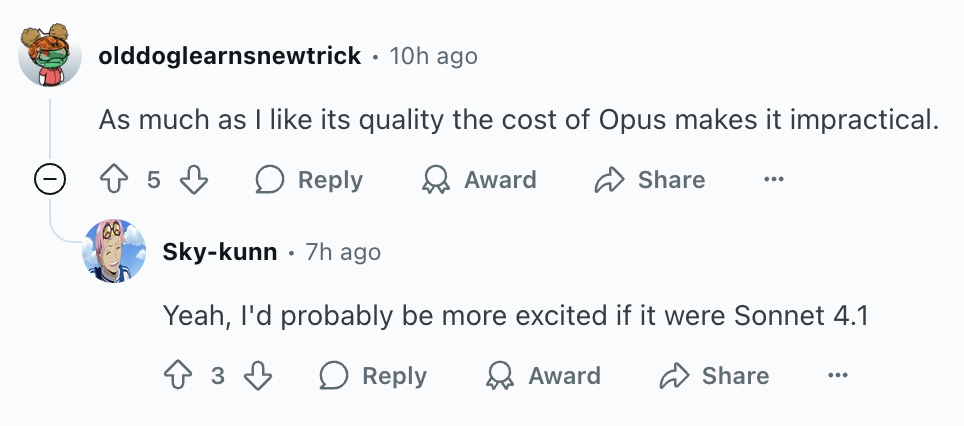Click the Reply text under Sonnet 4.1 comment
Screen dimensions: 964x426
(394, 376)
